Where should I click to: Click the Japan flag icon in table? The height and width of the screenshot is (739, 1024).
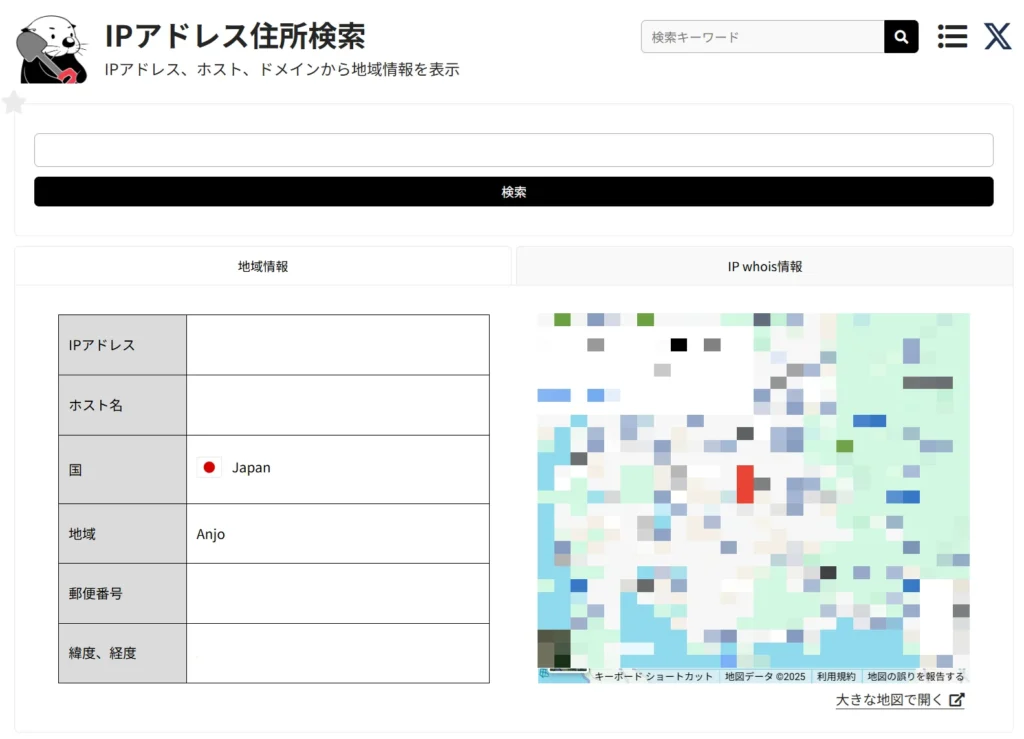(209, 467)
